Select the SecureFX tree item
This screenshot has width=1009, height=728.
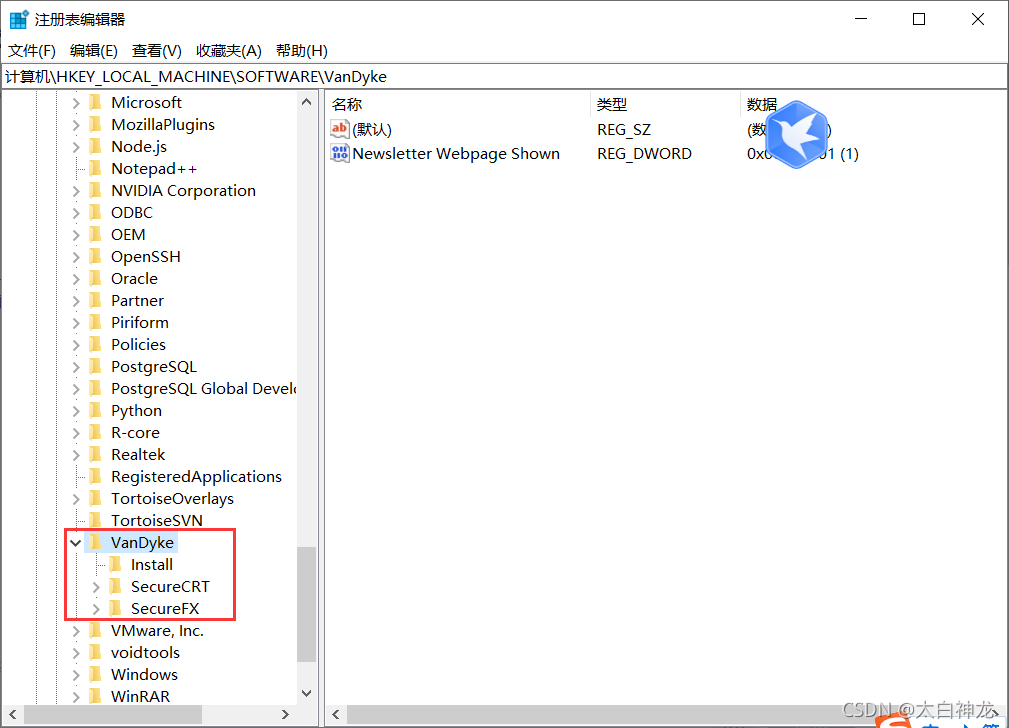(x=165, y=609)
